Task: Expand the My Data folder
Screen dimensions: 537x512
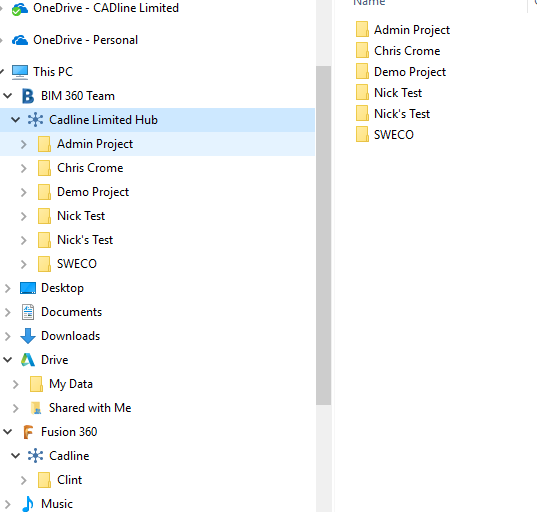Action: pos(15,384)
